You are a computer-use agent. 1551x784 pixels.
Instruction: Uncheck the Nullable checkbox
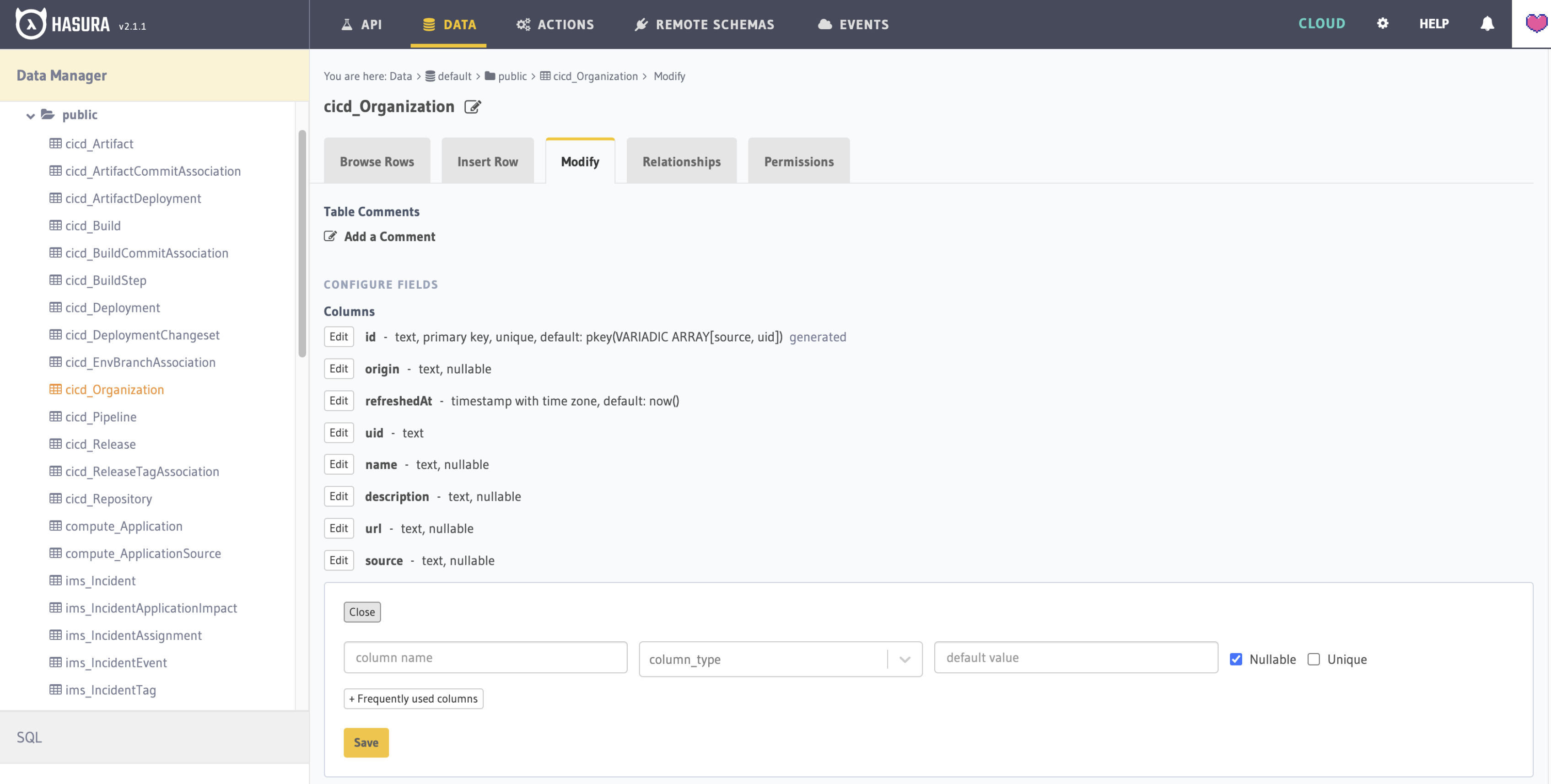point(1235,659)
